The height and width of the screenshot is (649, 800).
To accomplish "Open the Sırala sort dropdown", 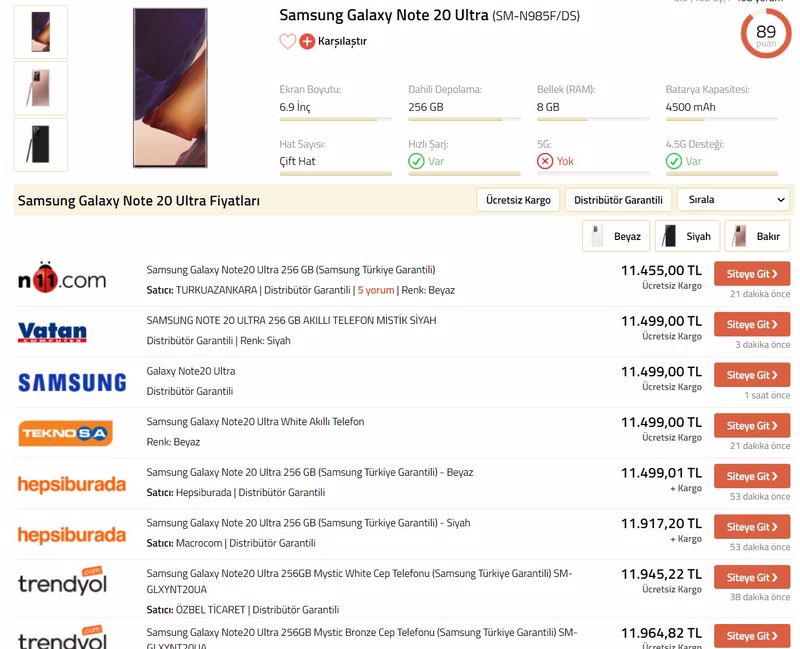I will pyautogui.click(x=733, y=200).
